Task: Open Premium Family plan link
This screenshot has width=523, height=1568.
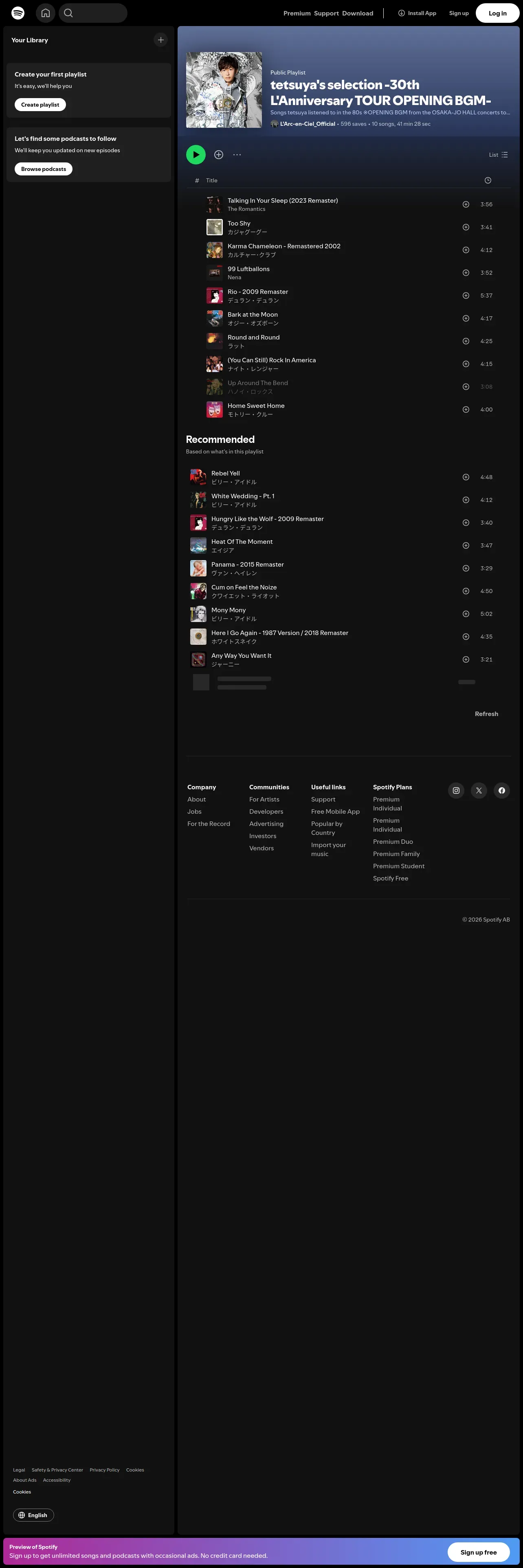Action: tap(396, 854)
